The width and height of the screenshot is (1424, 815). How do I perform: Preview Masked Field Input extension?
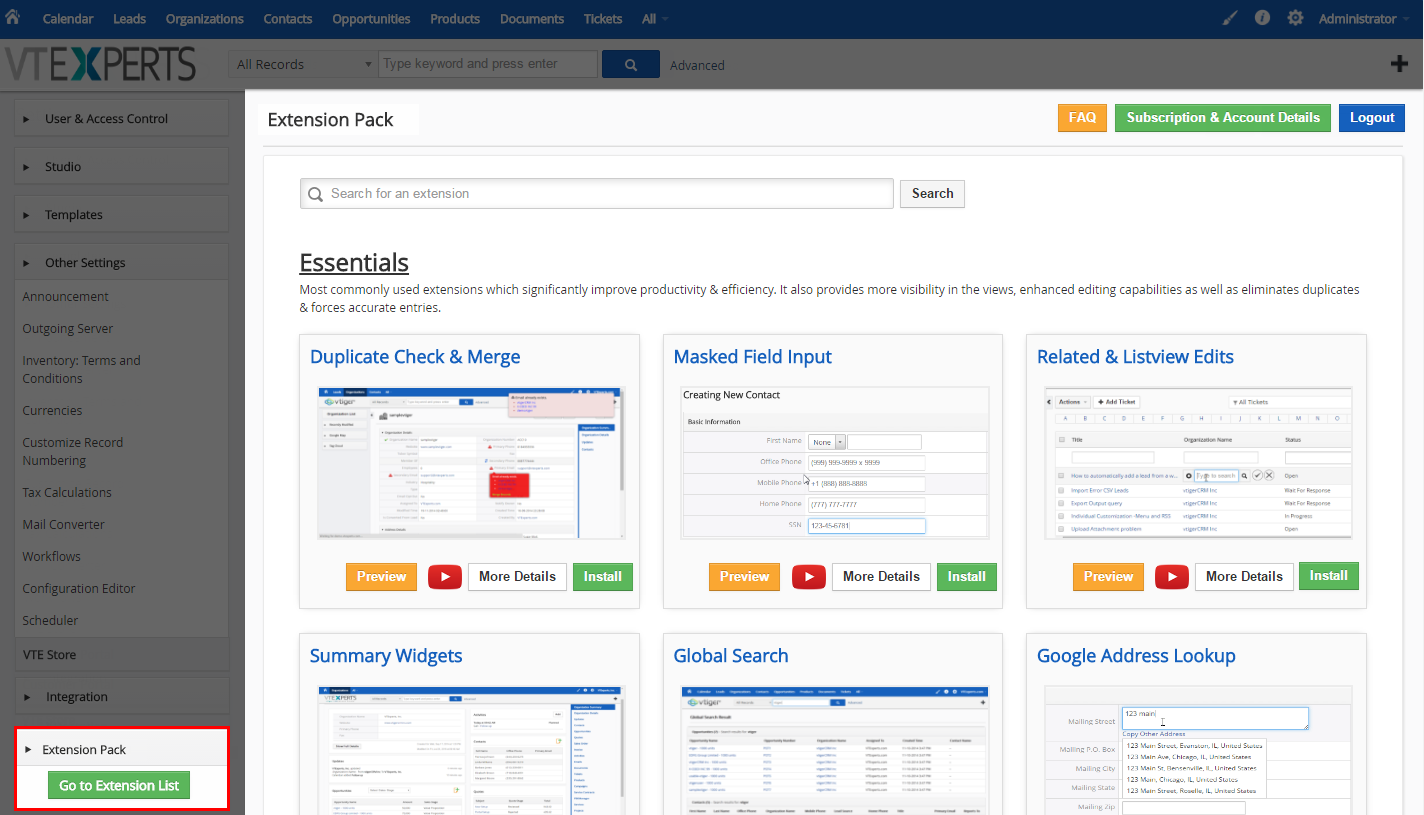[x=745, y=577]
